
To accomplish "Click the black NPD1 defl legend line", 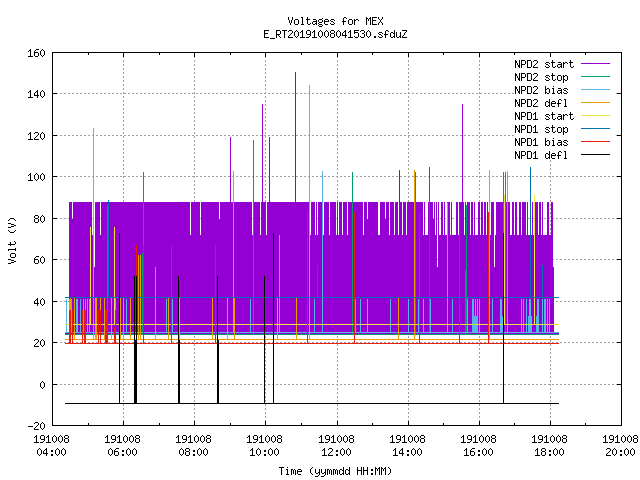I will point(596,155).
